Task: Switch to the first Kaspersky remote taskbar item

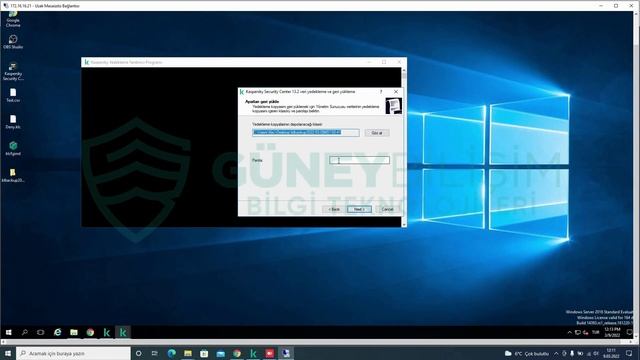Action: [x=107, y=333]
